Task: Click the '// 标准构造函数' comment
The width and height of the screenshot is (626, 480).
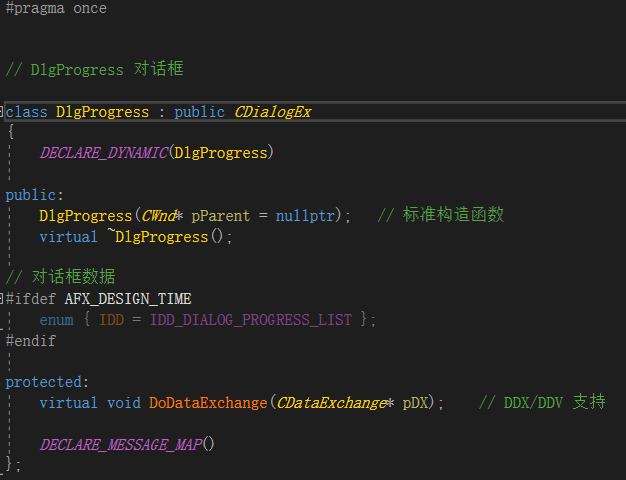Action: 441,215
